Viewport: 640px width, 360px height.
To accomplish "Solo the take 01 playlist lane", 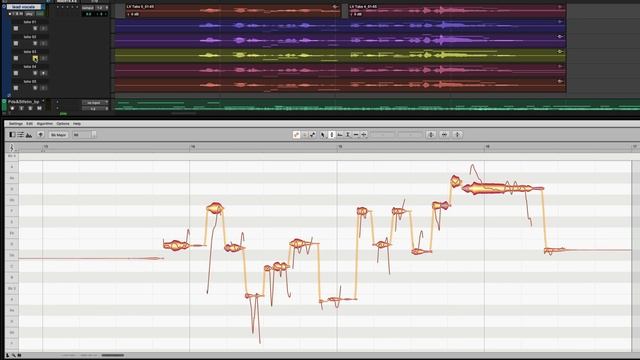I will click(35, 29).
